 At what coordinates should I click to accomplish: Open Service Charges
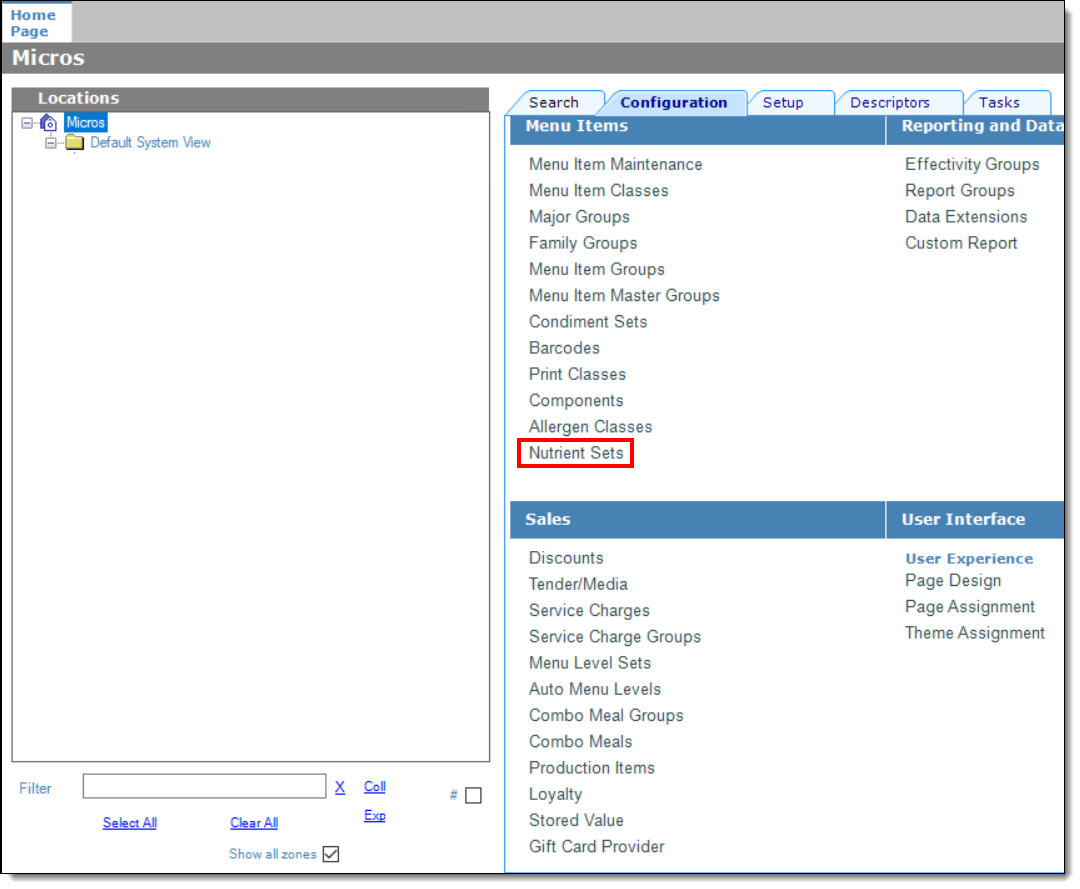(589, 610)
